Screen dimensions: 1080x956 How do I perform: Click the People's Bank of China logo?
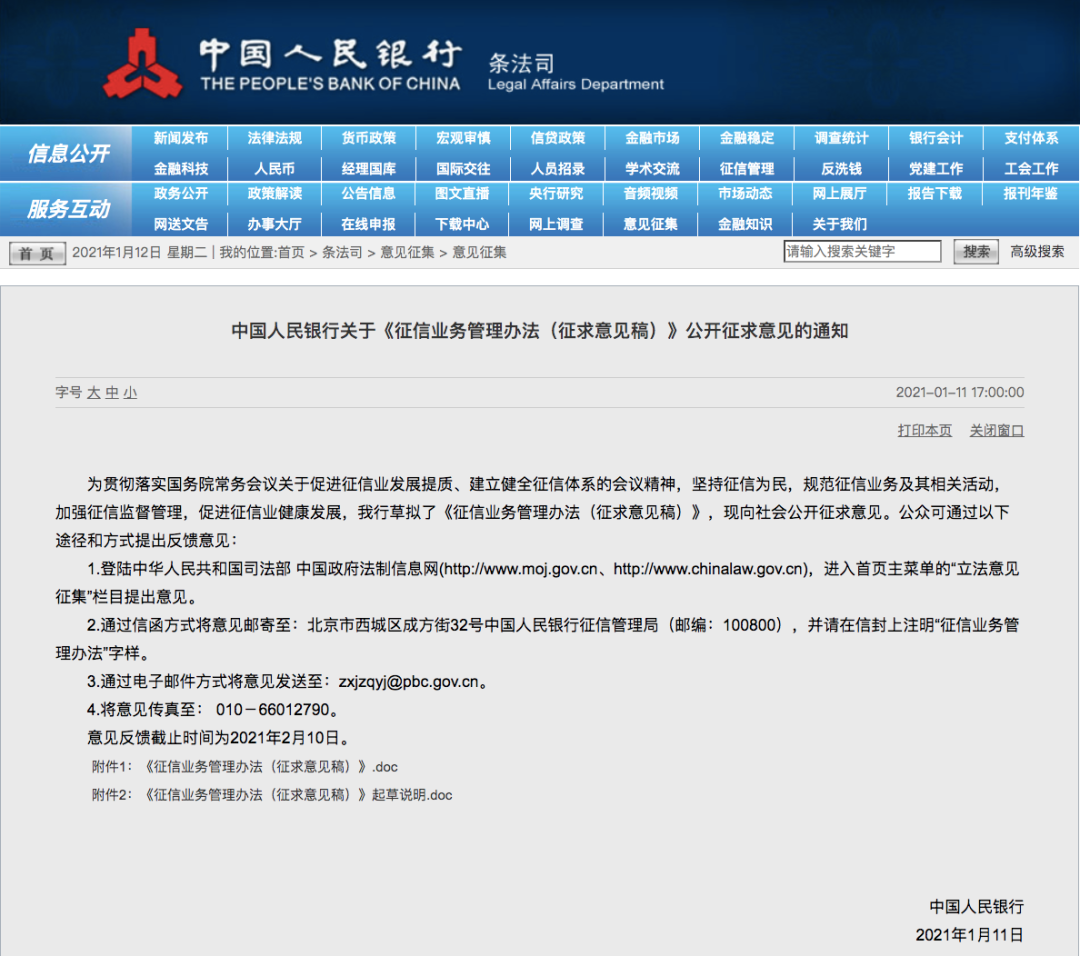coord(145,60)
